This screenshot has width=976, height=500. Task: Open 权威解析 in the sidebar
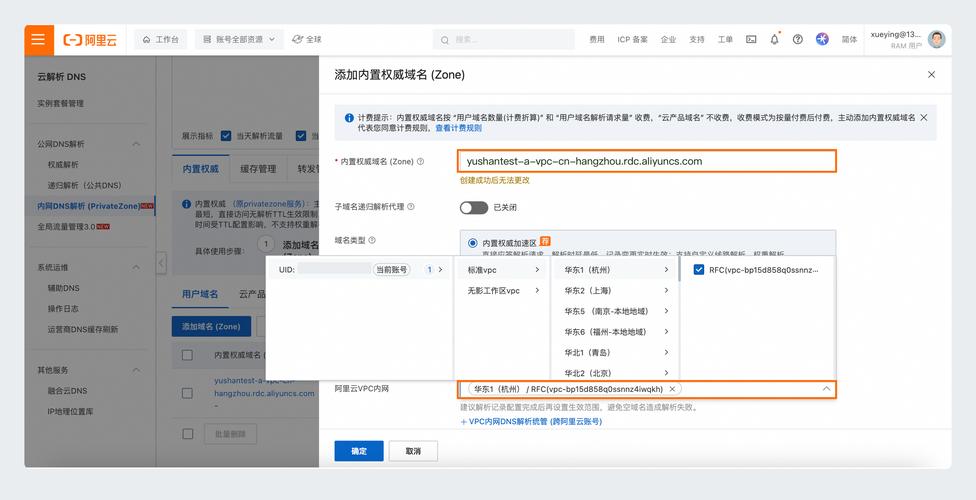[63, 164]
